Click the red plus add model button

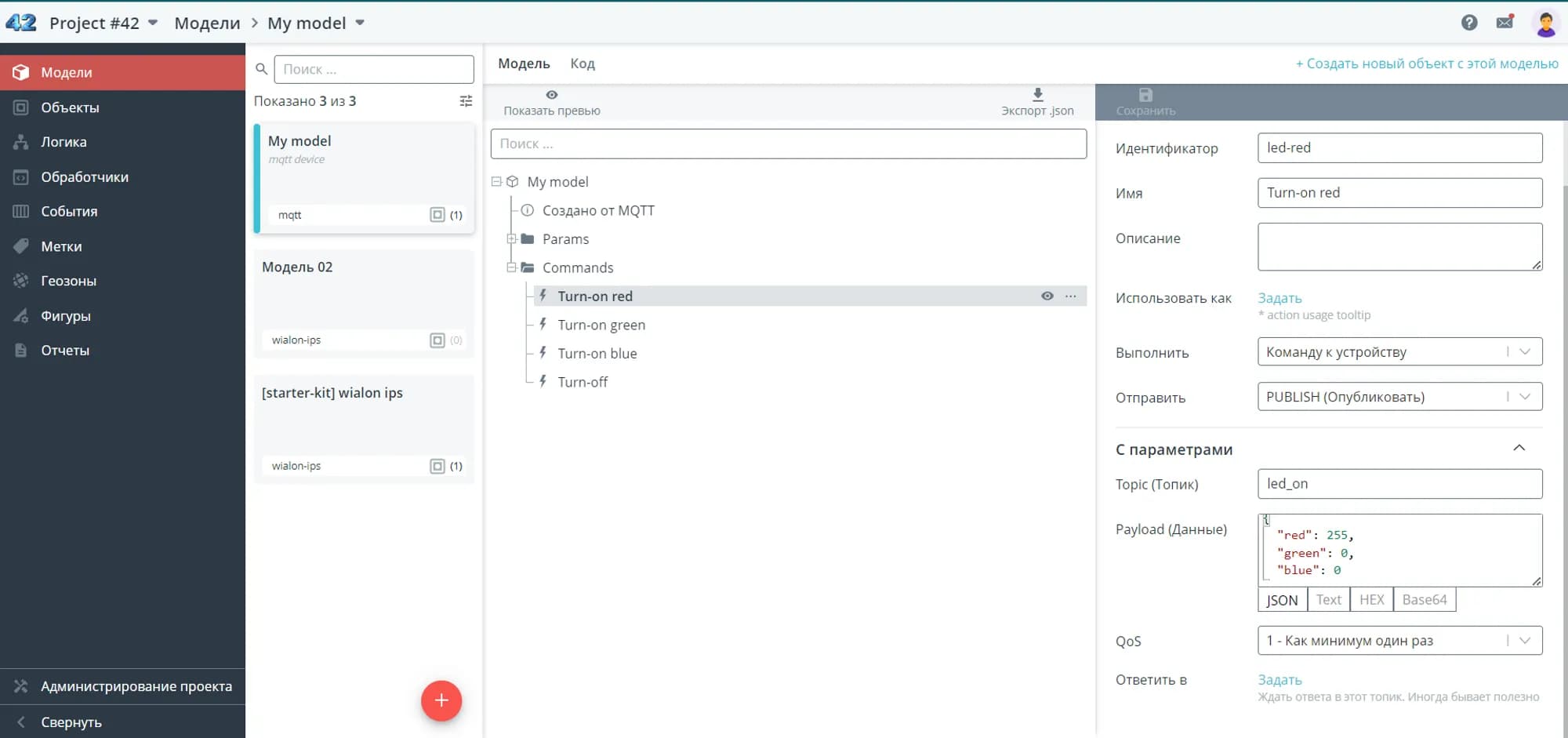441,700
